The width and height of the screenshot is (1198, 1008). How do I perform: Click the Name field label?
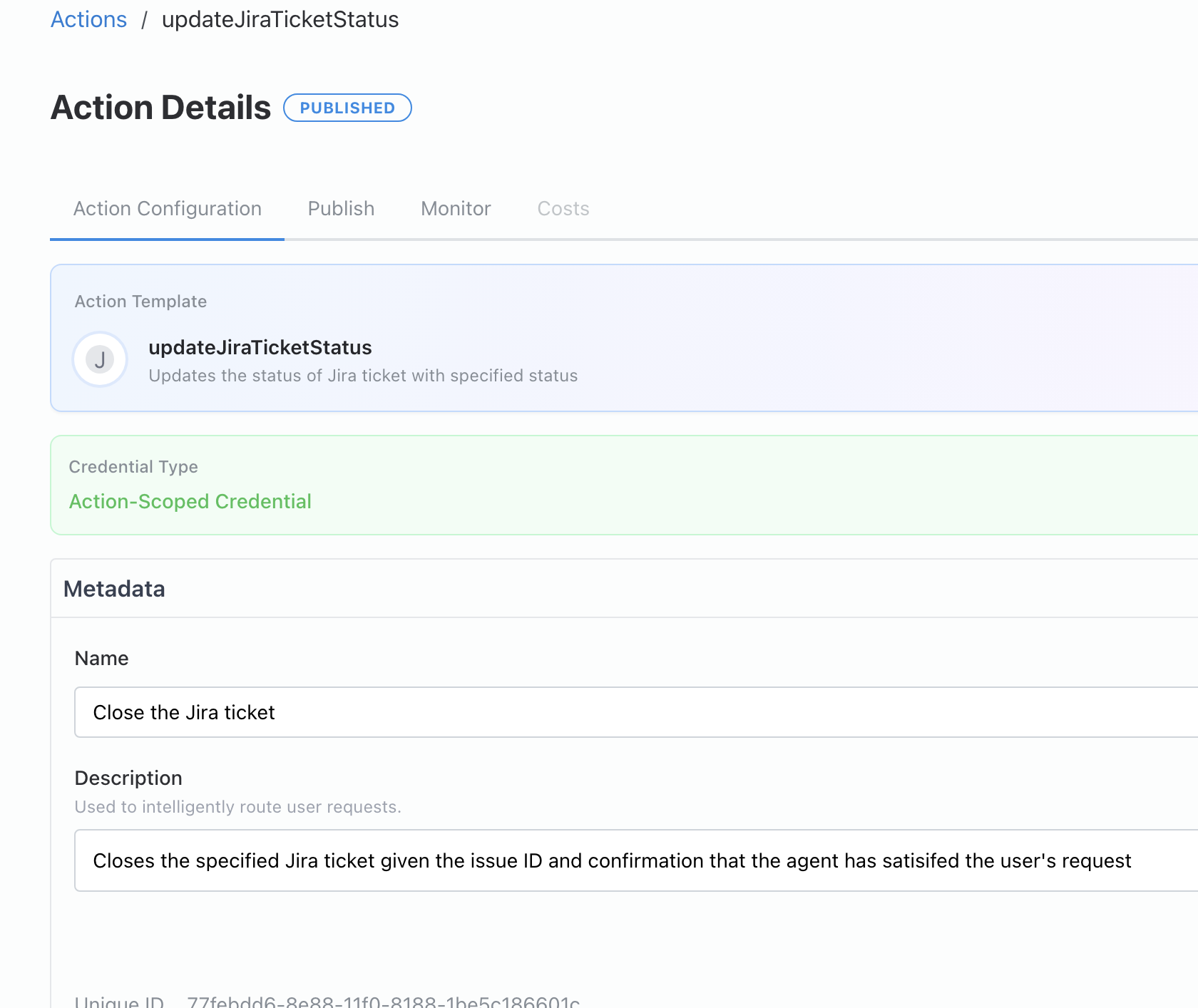click(x=101, y=658)
